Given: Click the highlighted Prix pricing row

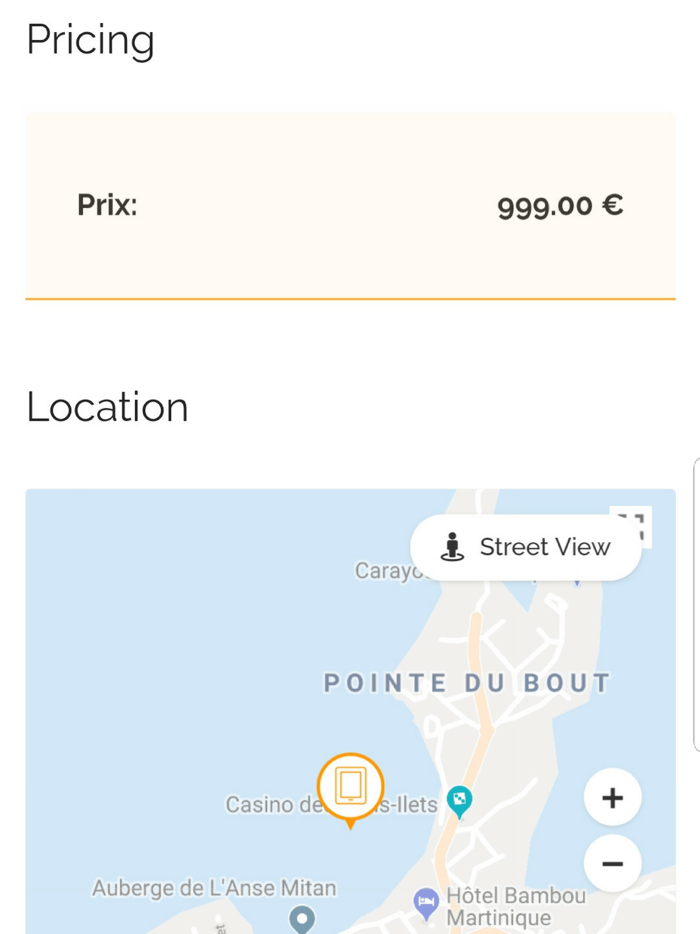Looking at the screenshot, I should click(x=350, y=205).
